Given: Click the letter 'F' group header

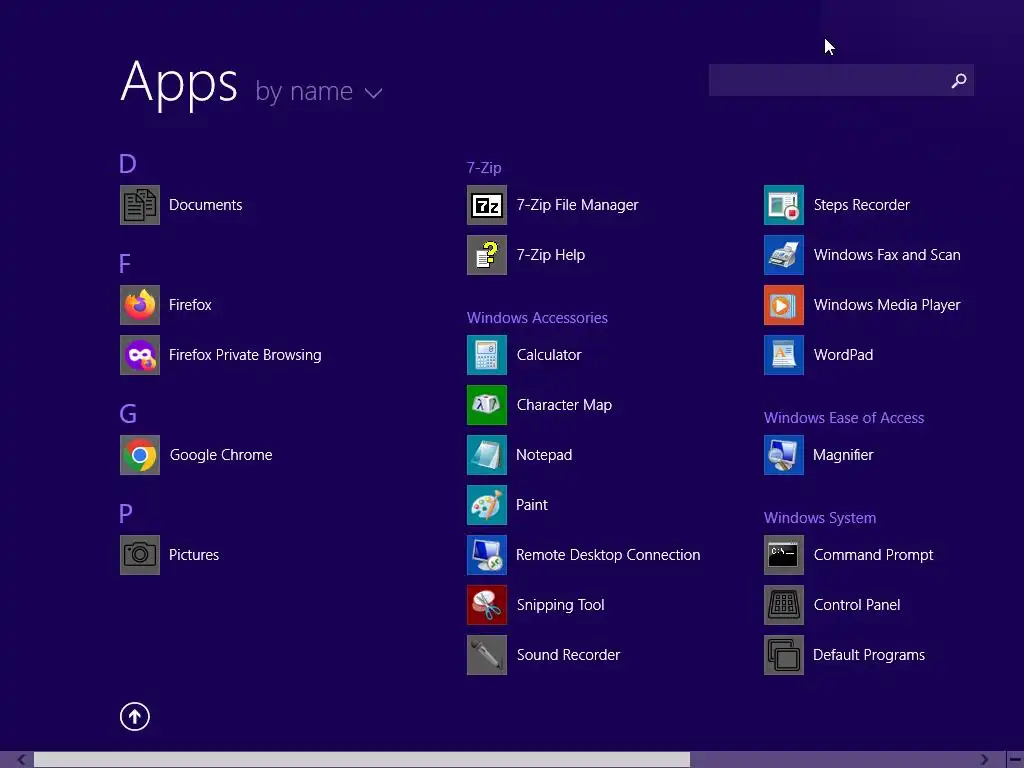Looking at the screenshot, I should [x=125, y=264].
